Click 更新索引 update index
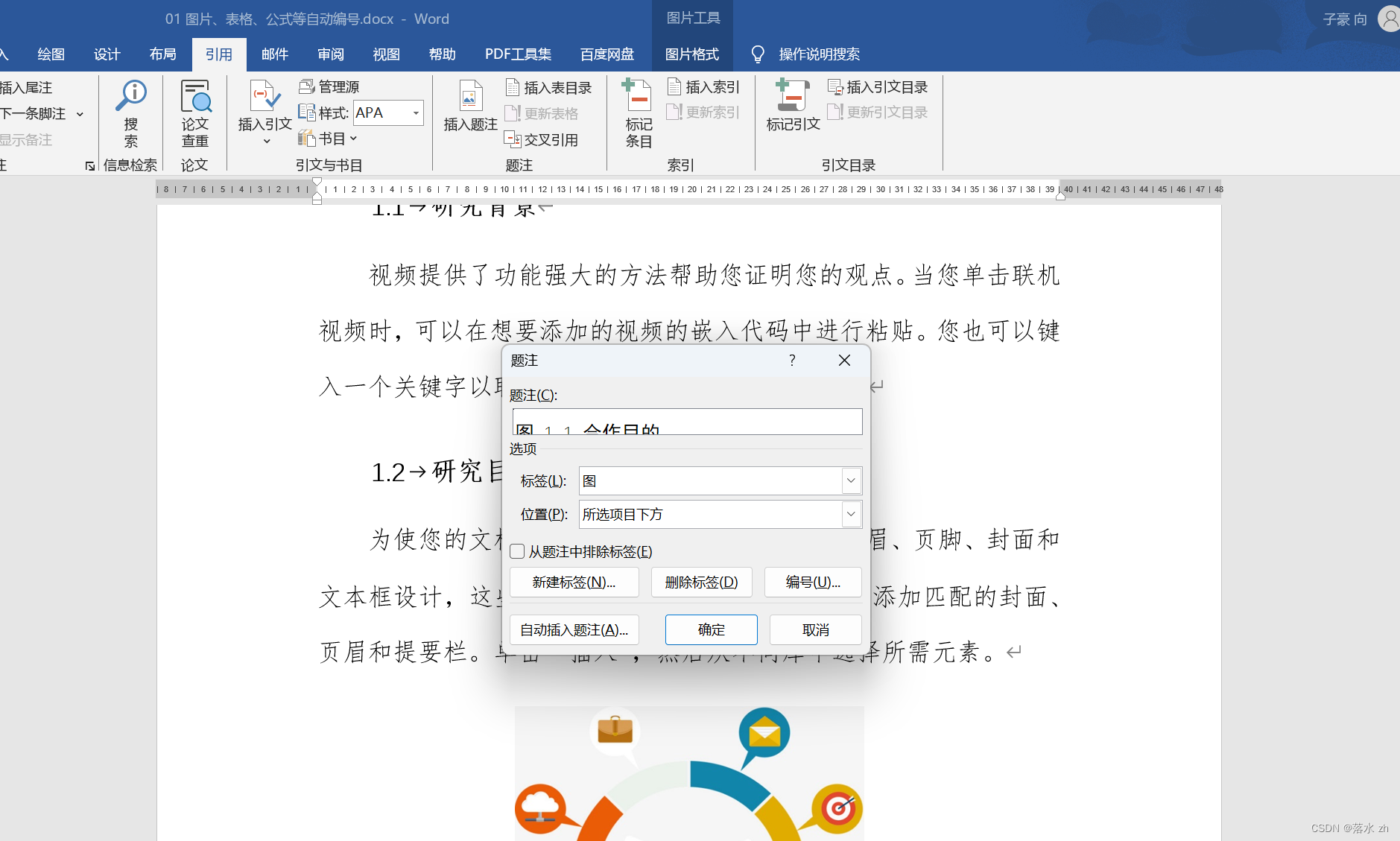This screenshot has height=841, width=1400. [703, 112]
